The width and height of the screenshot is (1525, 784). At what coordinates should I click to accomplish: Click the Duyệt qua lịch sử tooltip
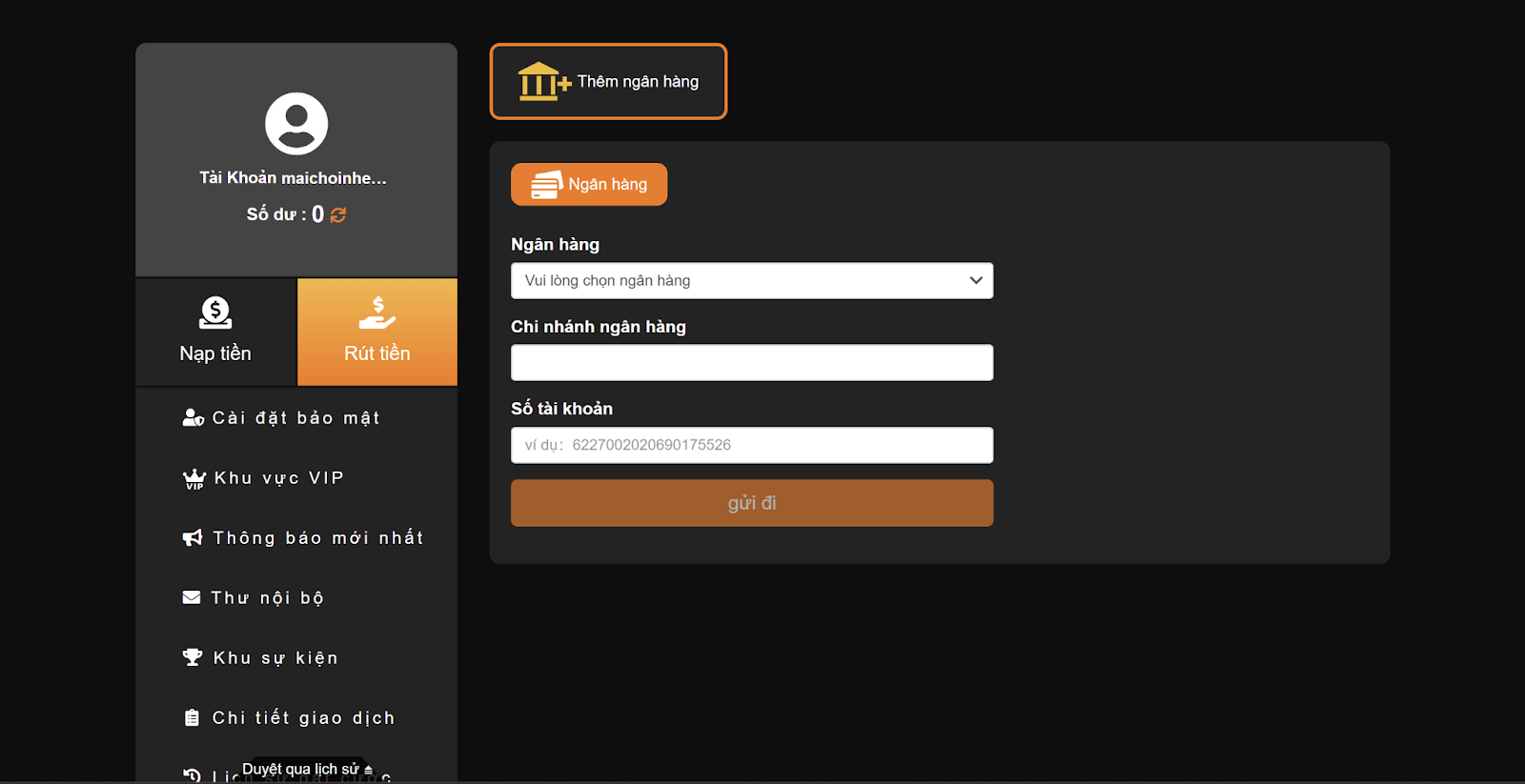point(307,769)
